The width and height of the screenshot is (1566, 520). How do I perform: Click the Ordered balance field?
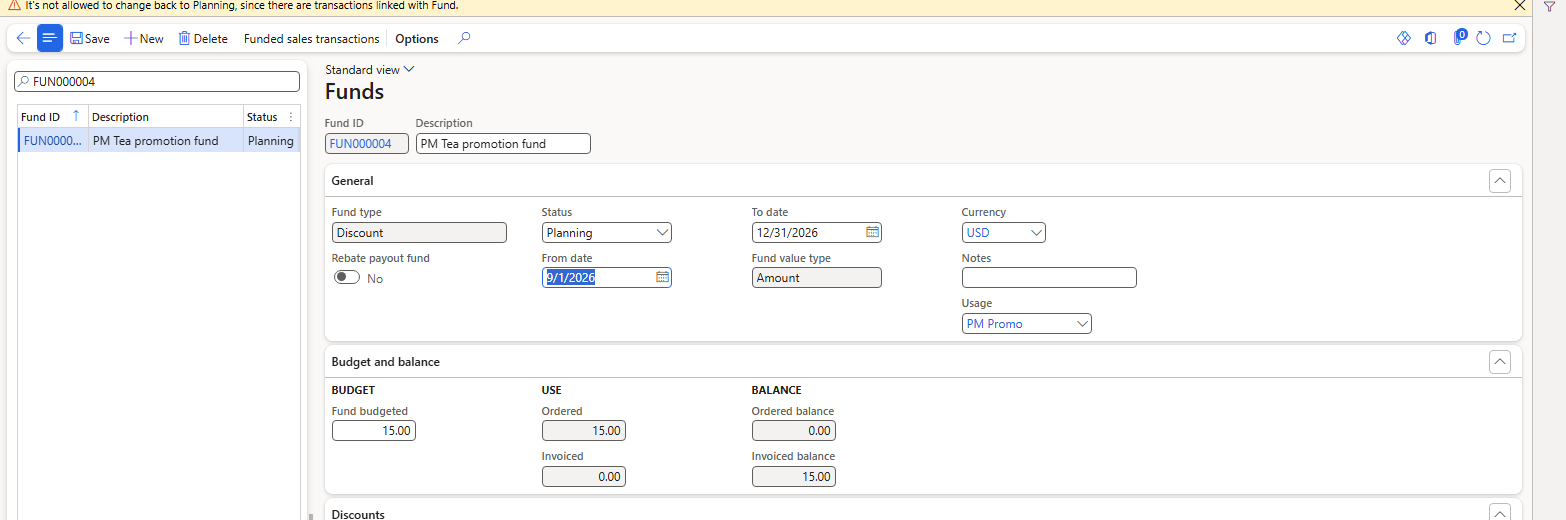click(x=794, y=431)
